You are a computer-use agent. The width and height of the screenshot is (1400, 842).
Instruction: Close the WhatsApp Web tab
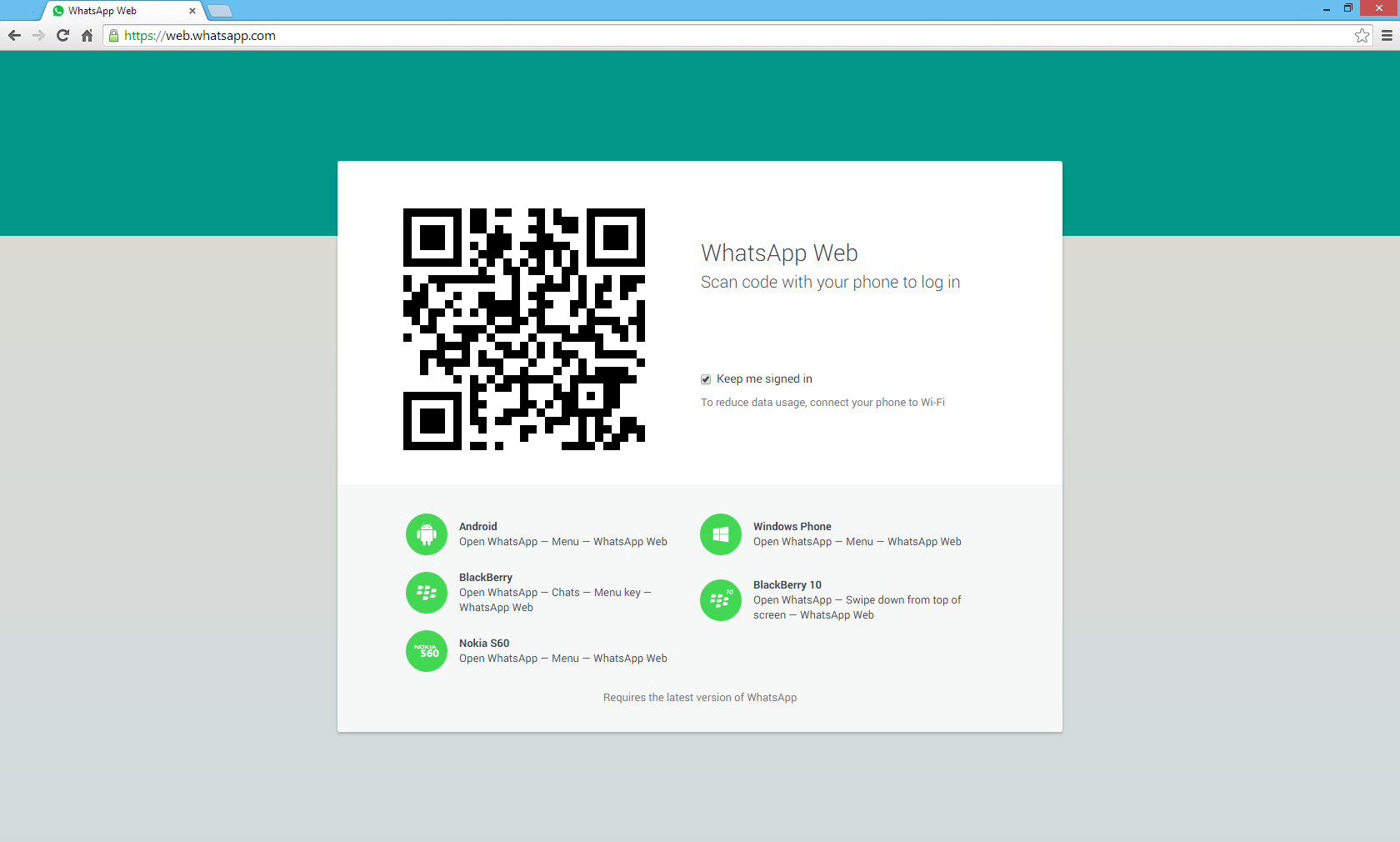(192, 11)
